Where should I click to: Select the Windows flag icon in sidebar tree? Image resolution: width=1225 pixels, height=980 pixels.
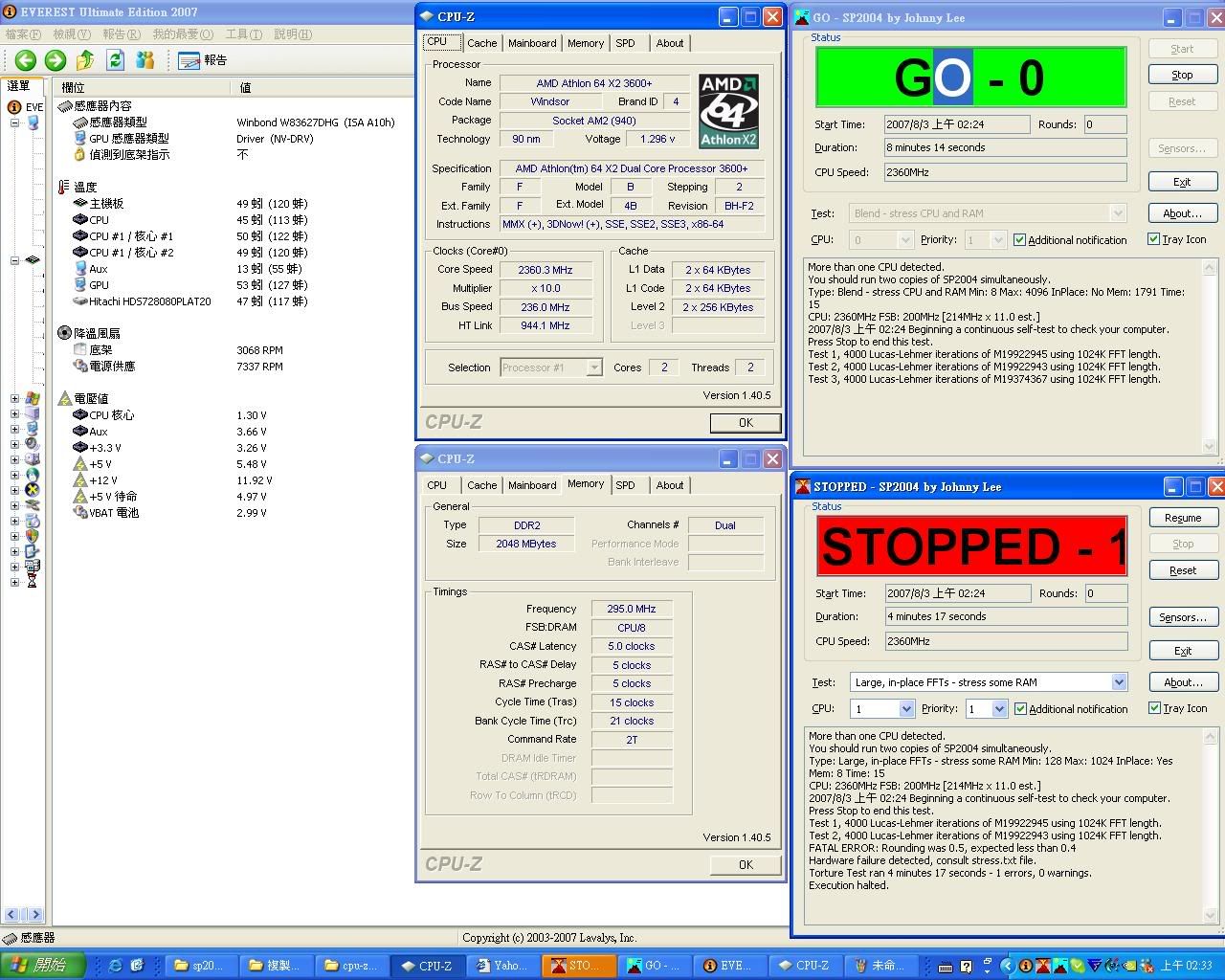32,398
